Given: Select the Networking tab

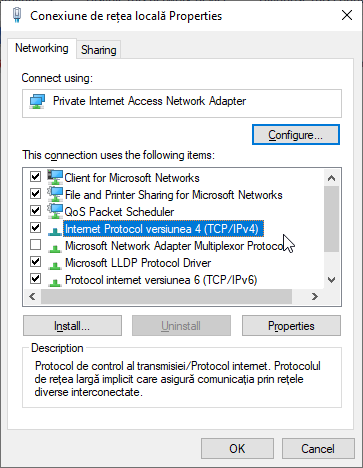Looking at the screenshot, I should tap(42, 48).
